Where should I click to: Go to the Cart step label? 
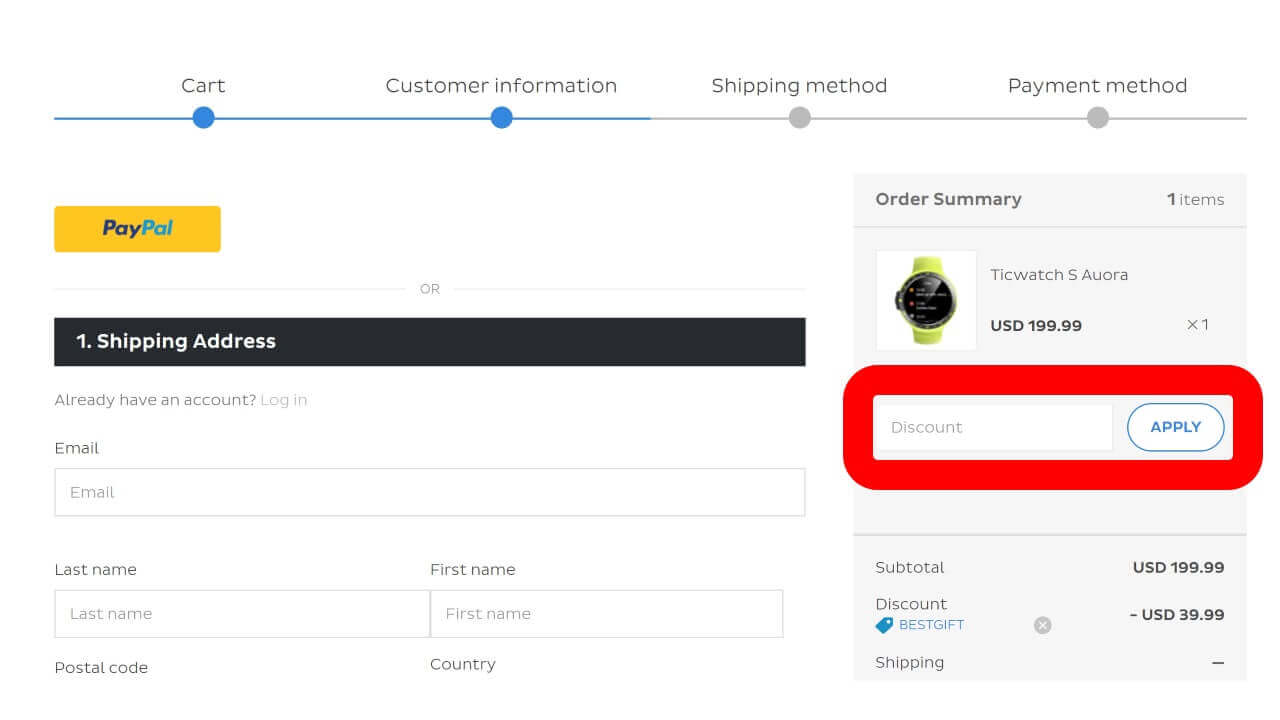(203, 86)
